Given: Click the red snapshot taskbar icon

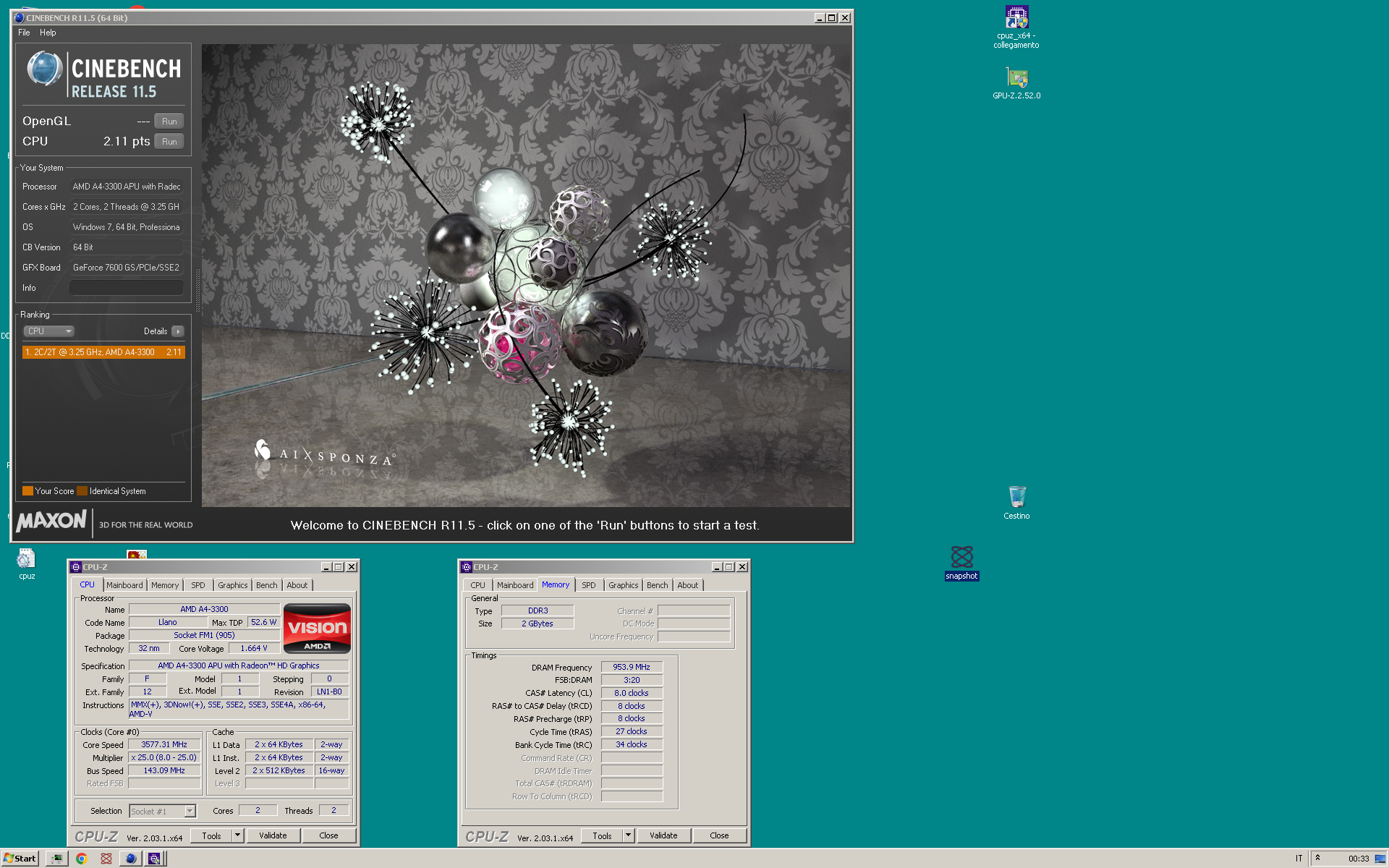Looking at the screenshot, I should coord(106,859).
